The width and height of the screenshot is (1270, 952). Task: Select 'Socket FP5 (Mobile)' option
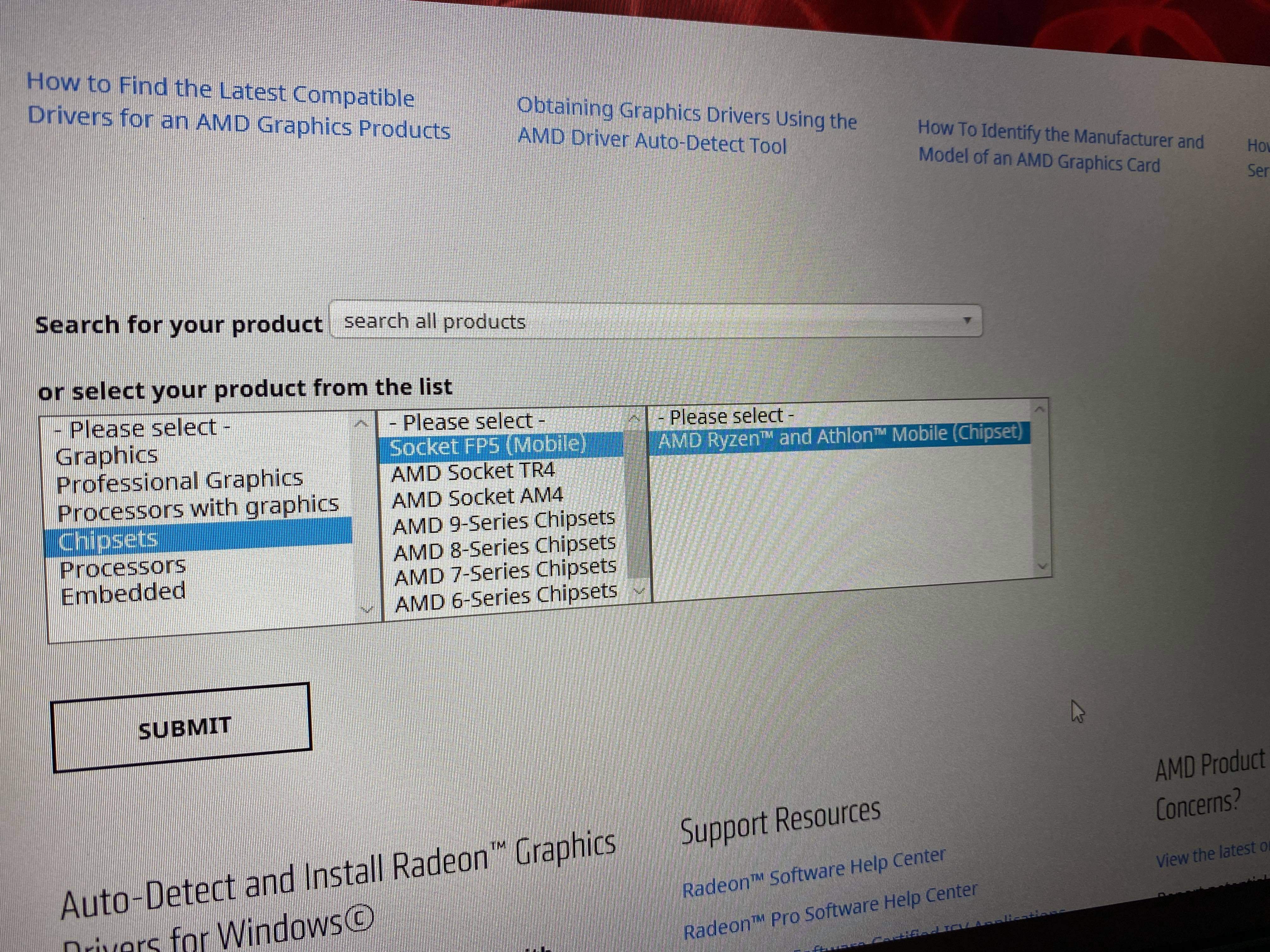pos(501,446)
